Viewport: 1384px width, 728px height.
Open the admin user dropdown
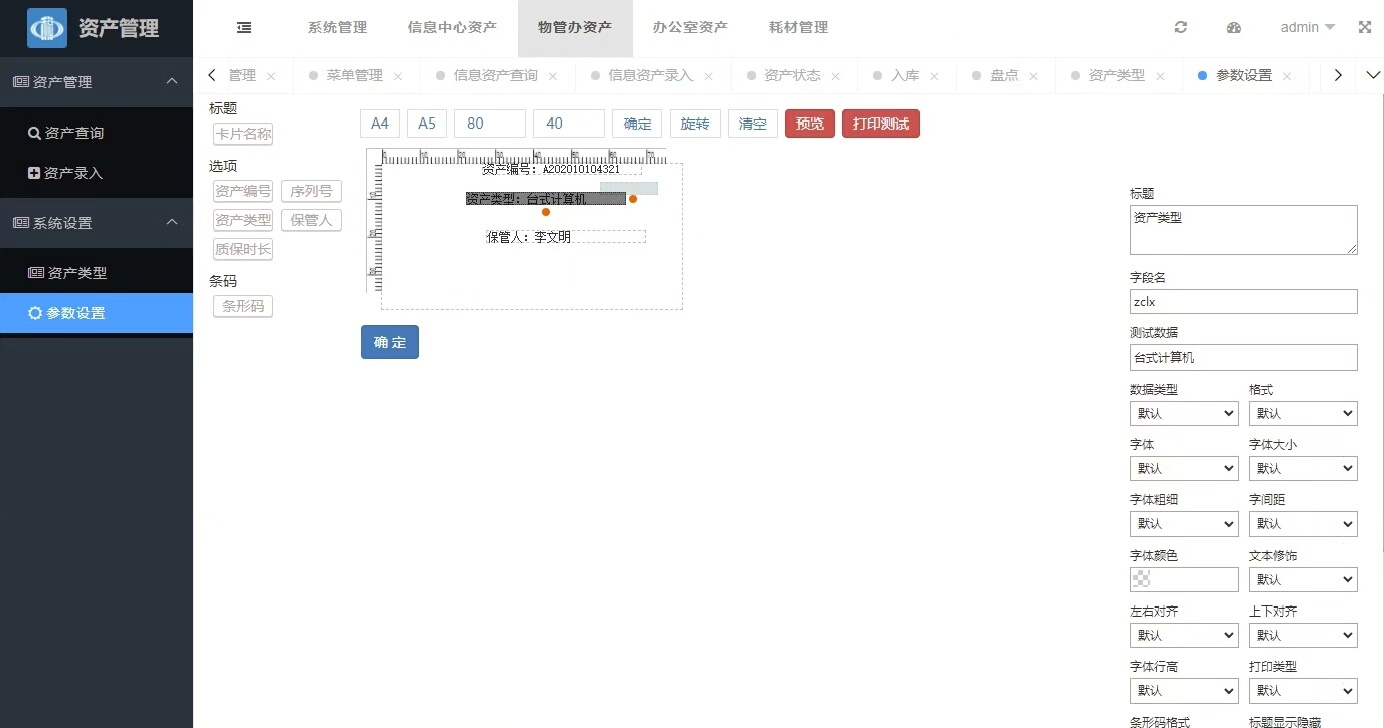click(x=1307, y=28)
